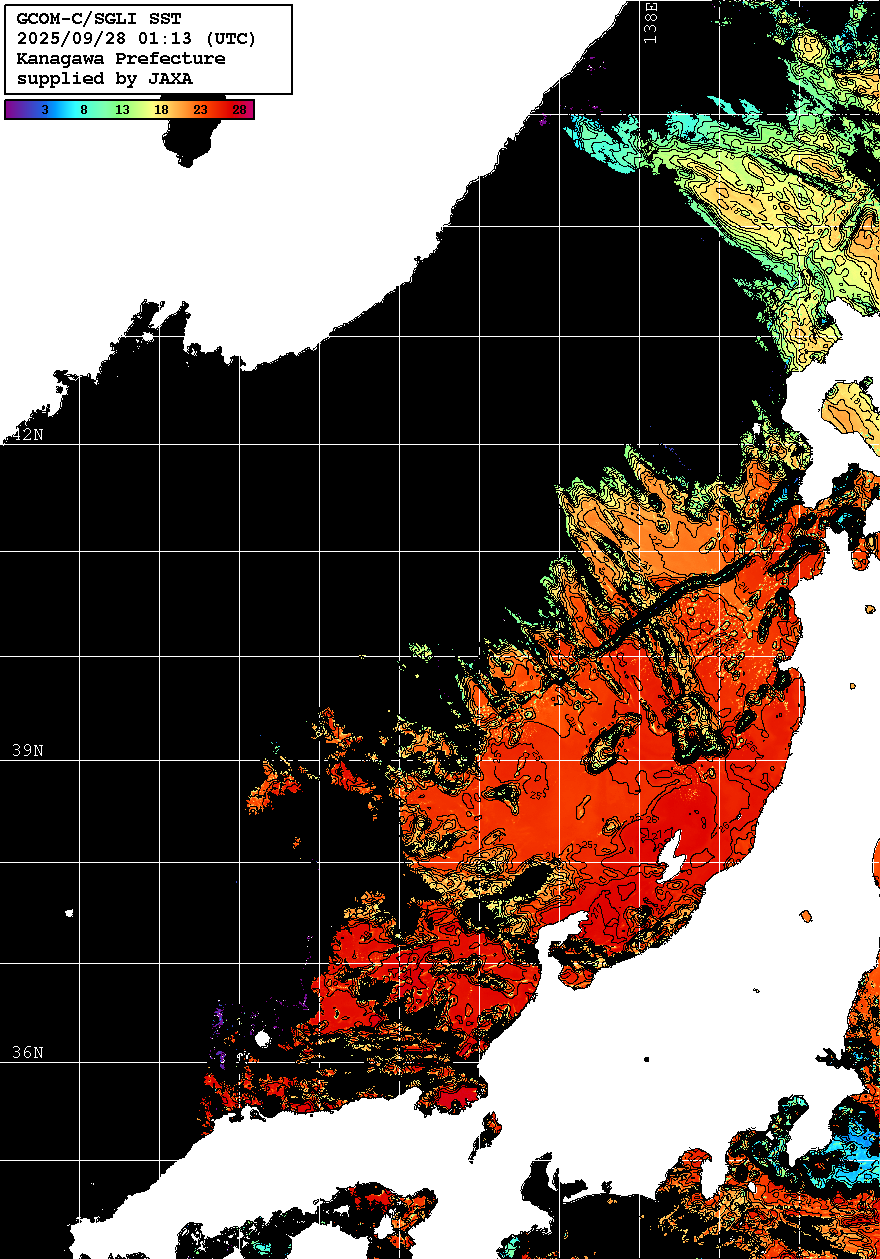The image size is (880, 1259).
Task: Click the GCOM-C/SGLI SST title text
Action: (x=99, y=19)
